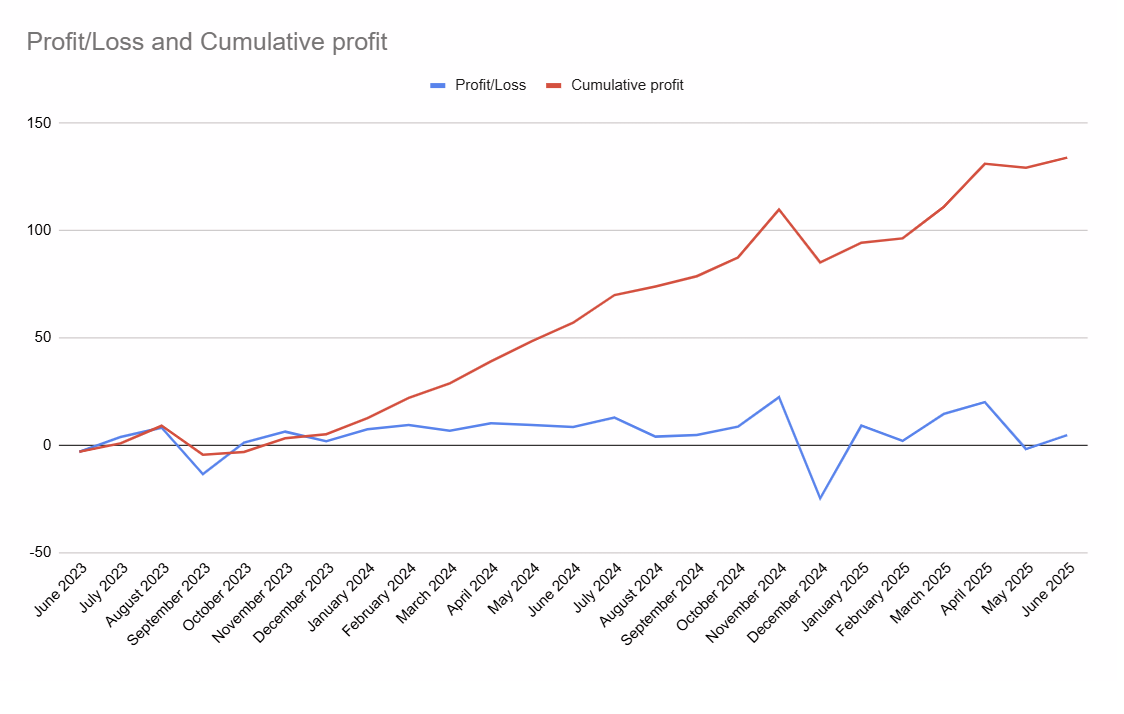Select the Cumulative profit legend label

[x=627, y=85]
